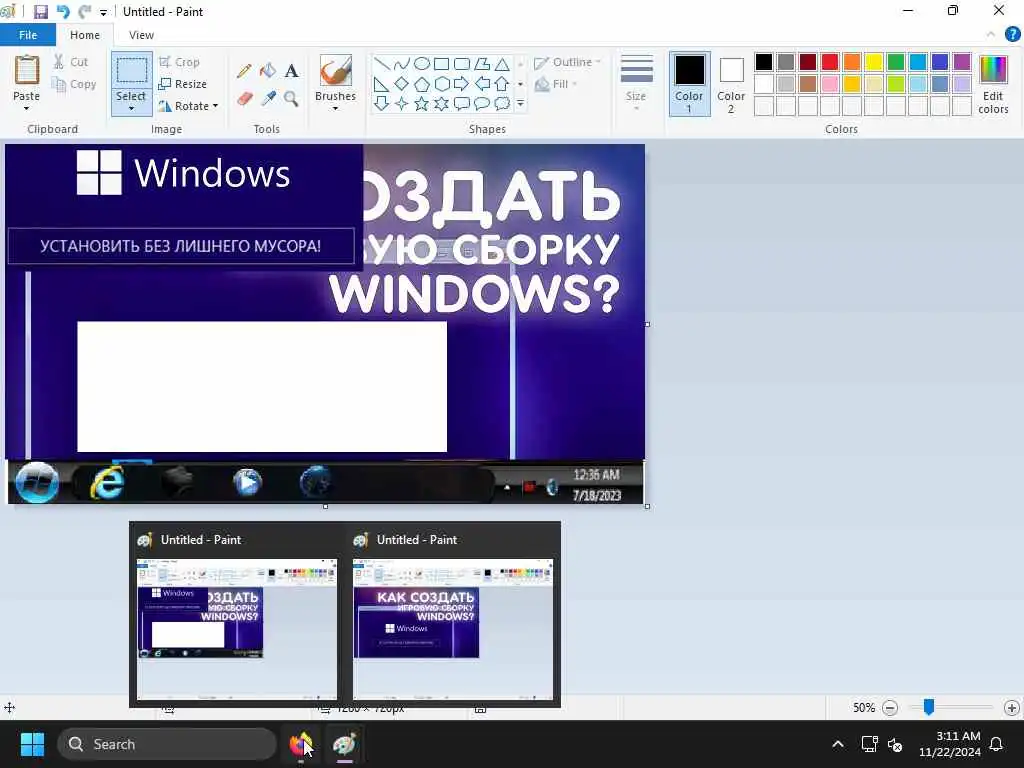This screenshot has width=1024, height=768.
Task: Choose the Fill with color bucket tool
Action: click(268, 71)
